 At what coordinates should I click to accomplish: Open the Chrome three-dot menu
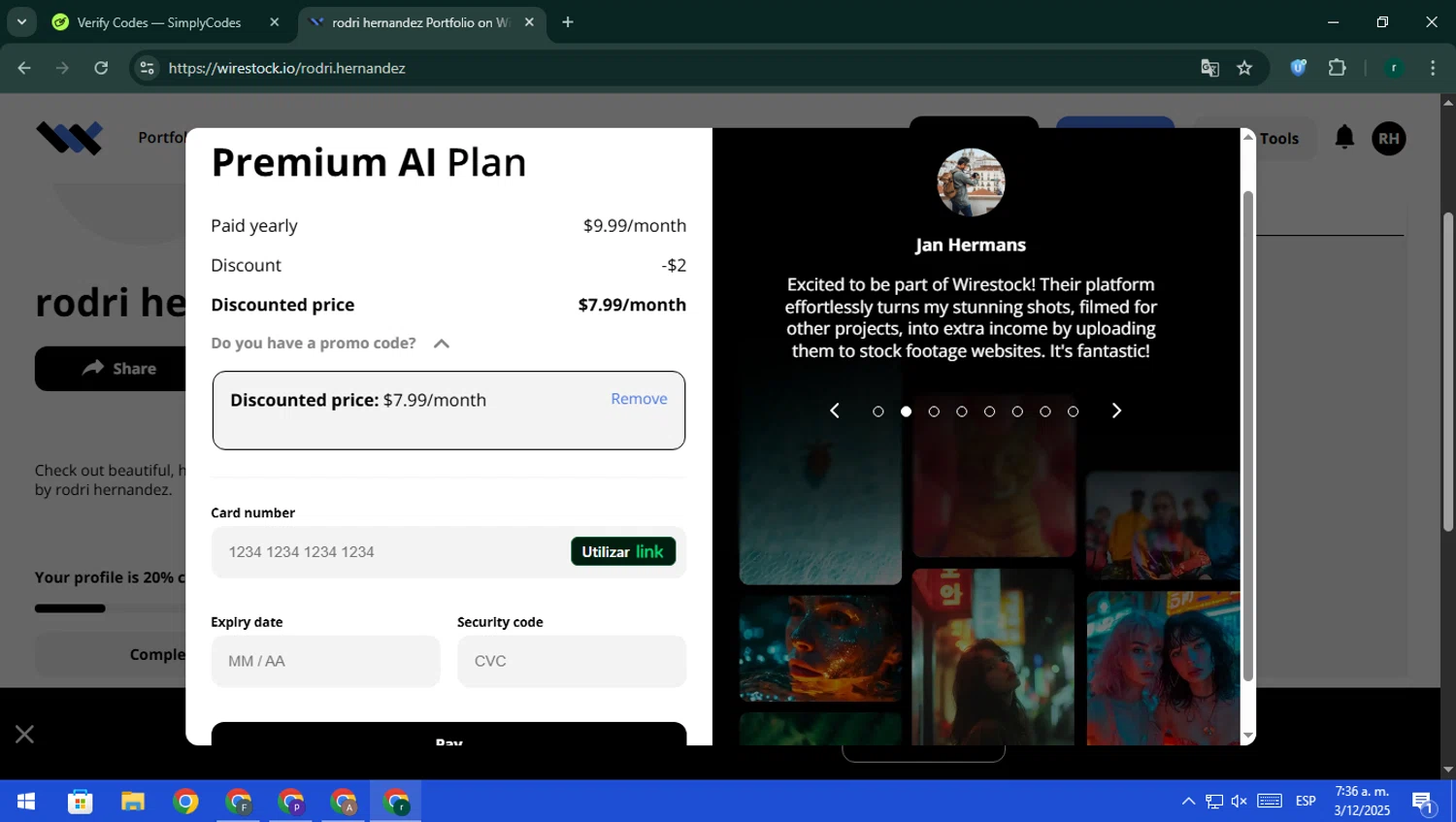tap(1433, 68)
